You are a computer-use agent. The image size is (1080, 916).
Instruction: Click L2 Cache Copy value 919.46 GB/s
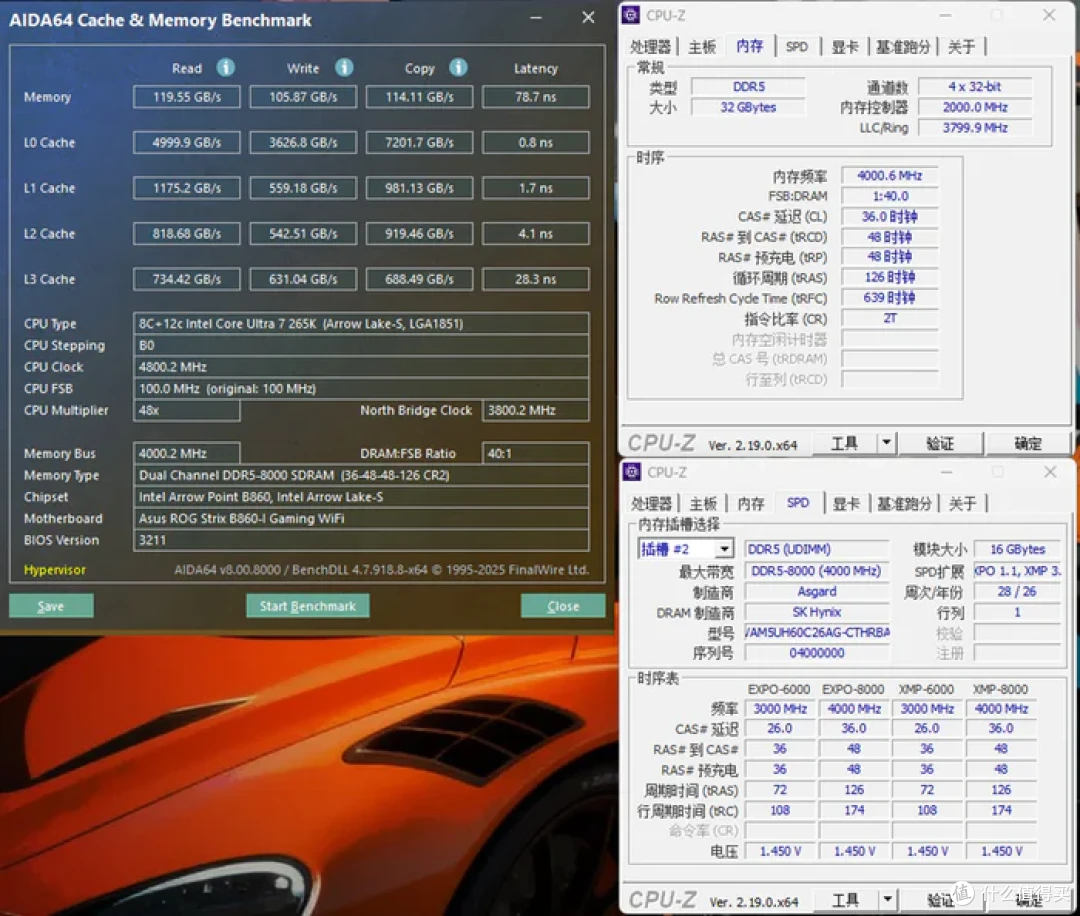[x=419, y=233]
